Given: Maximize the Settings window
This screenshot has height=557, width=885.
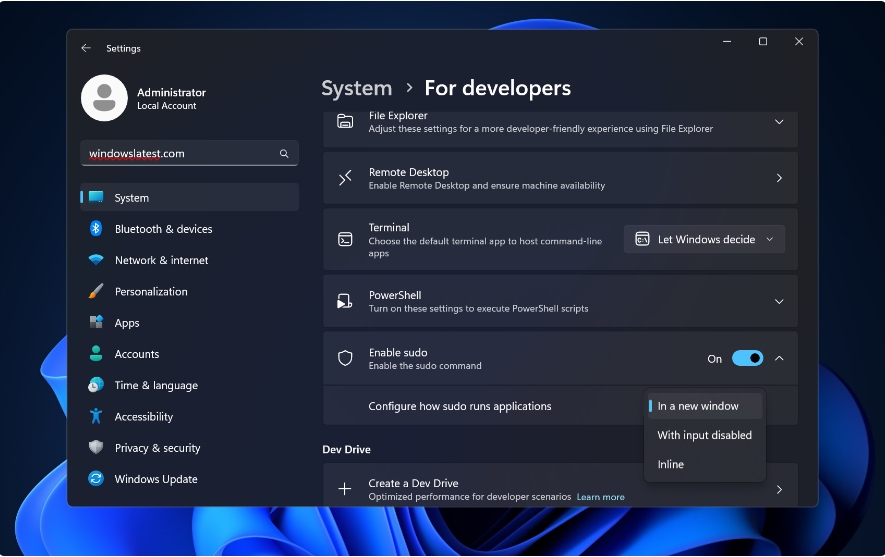Looking at the screenshot, I should pyautogui.click(x=763, y=41).
